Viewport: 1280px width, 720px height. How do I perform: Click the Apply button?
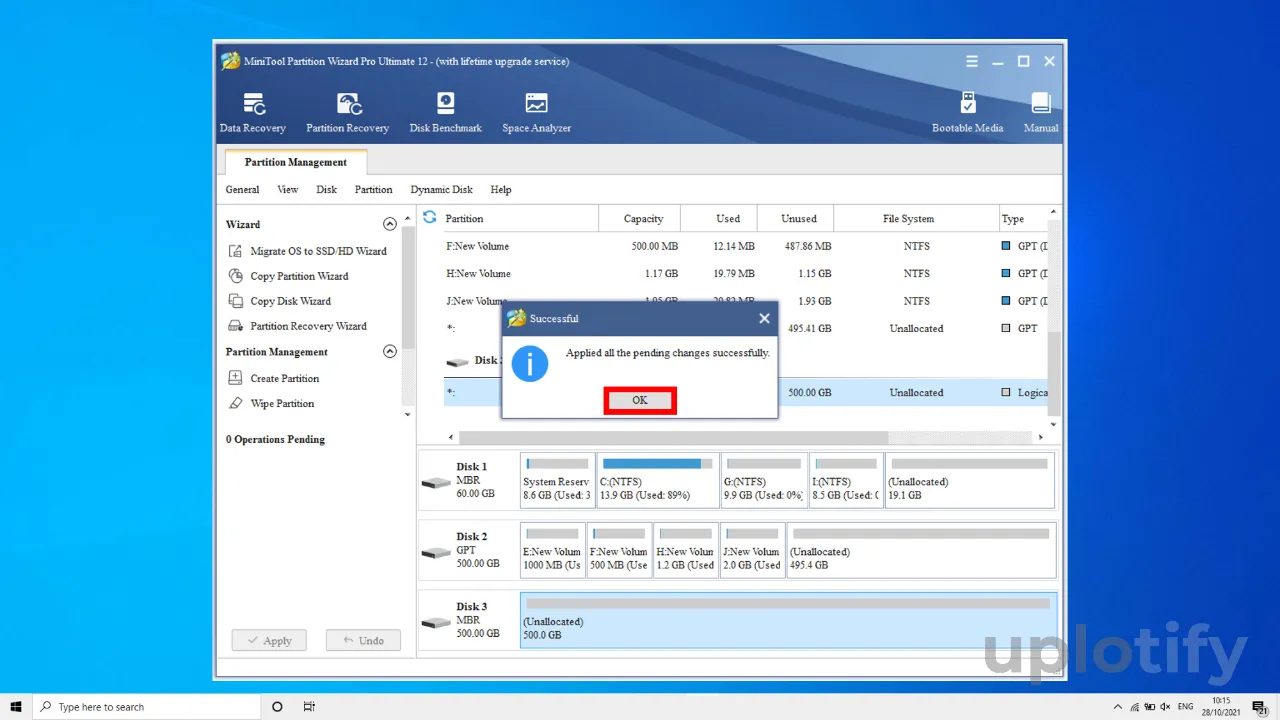[x=269, y=640]
